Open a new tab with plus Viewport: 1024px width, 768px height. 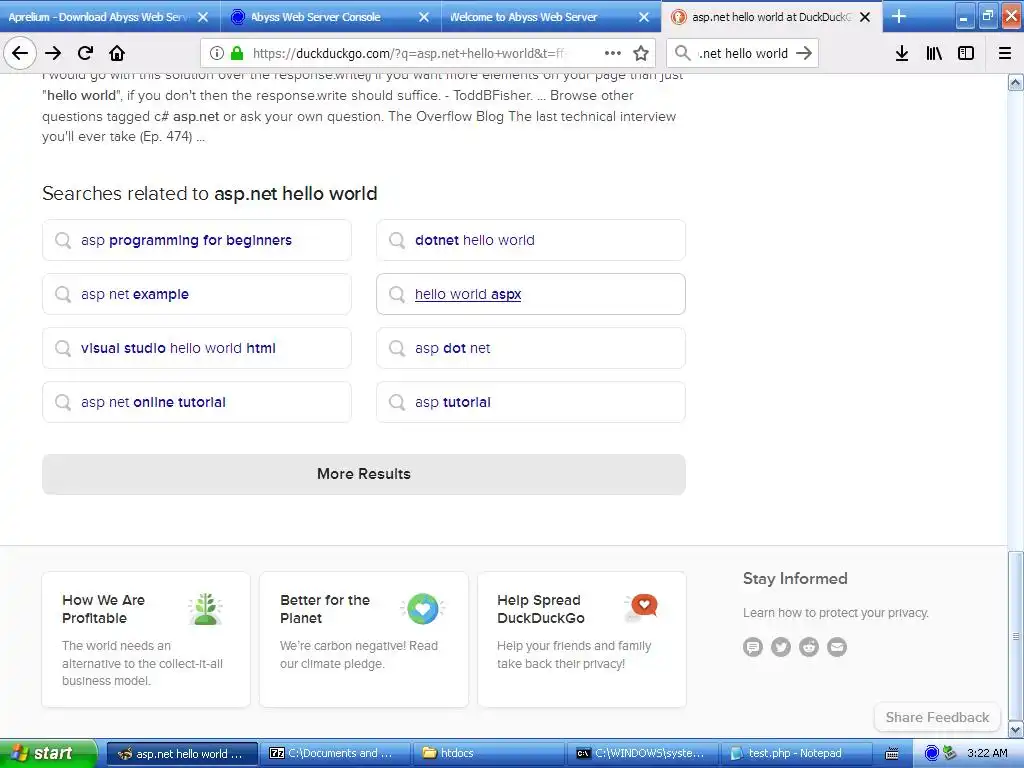[x=899, y=16]
